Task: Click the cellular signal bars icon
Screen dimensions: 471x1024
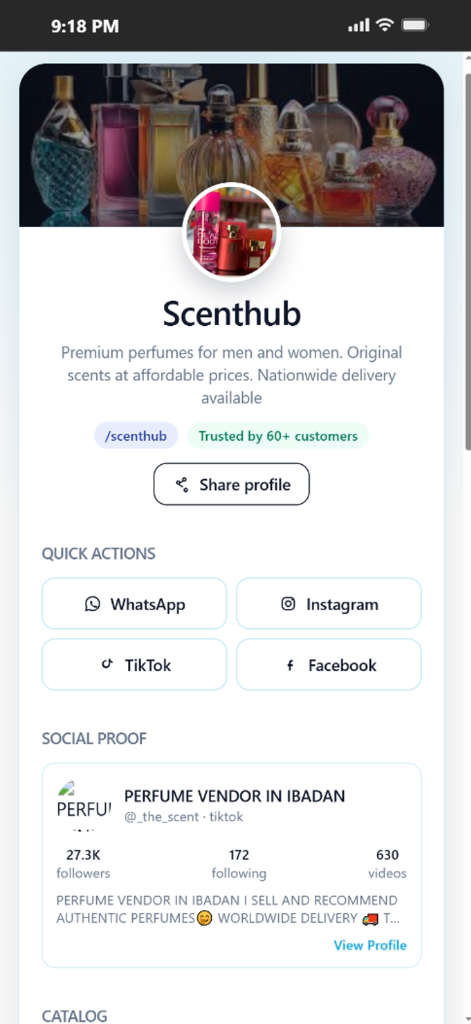Action: (x=359, y=26)
